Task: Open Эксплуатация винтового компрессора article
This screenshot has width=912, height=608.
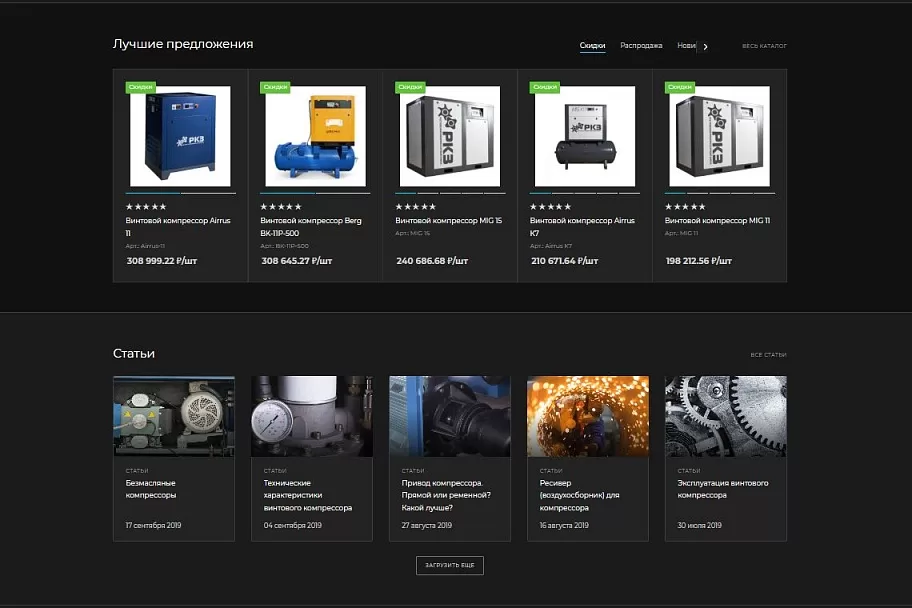Action: pos(723,489)
